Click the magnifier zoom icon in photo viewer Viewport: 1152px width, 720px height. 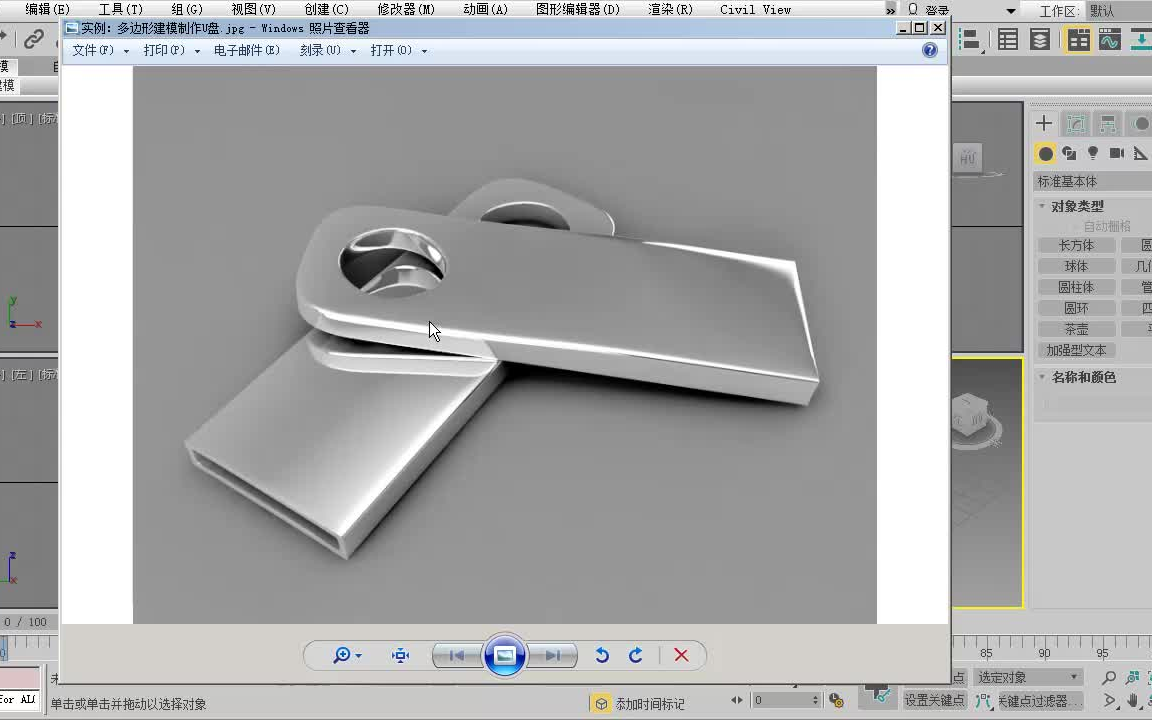(x=344, y=655)
